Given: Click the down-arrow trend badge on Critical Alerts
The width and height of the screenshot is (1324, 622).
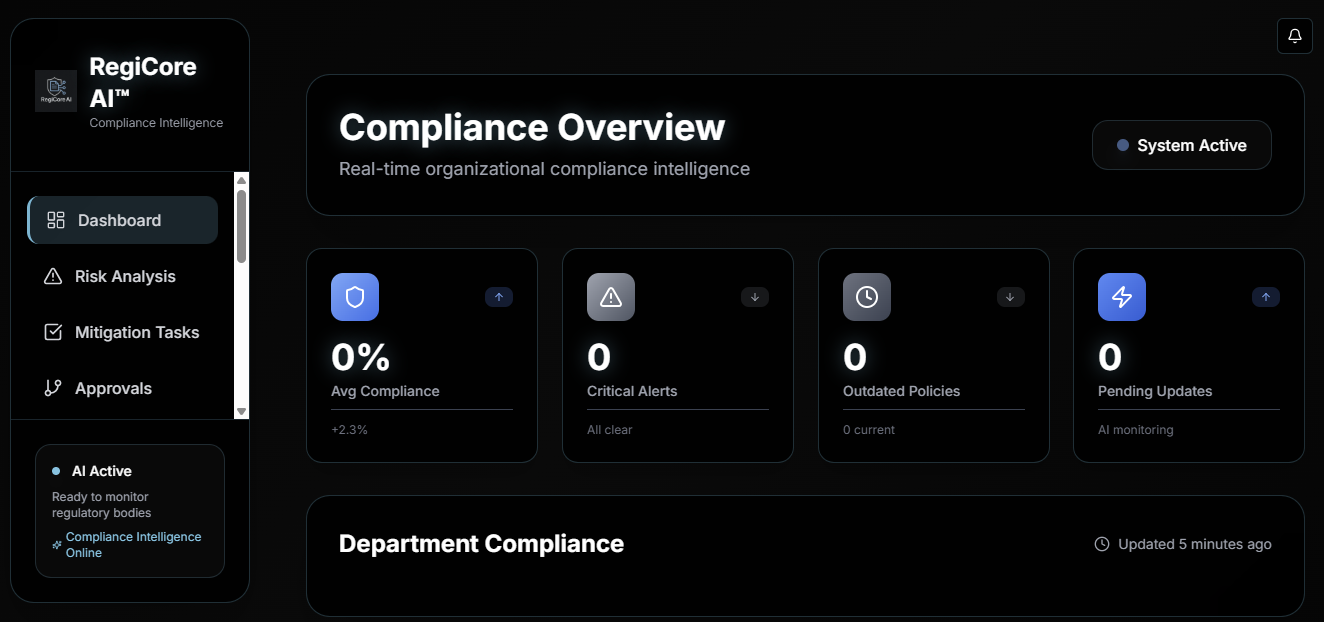Looking at the screenshot, I should (755, 297).
